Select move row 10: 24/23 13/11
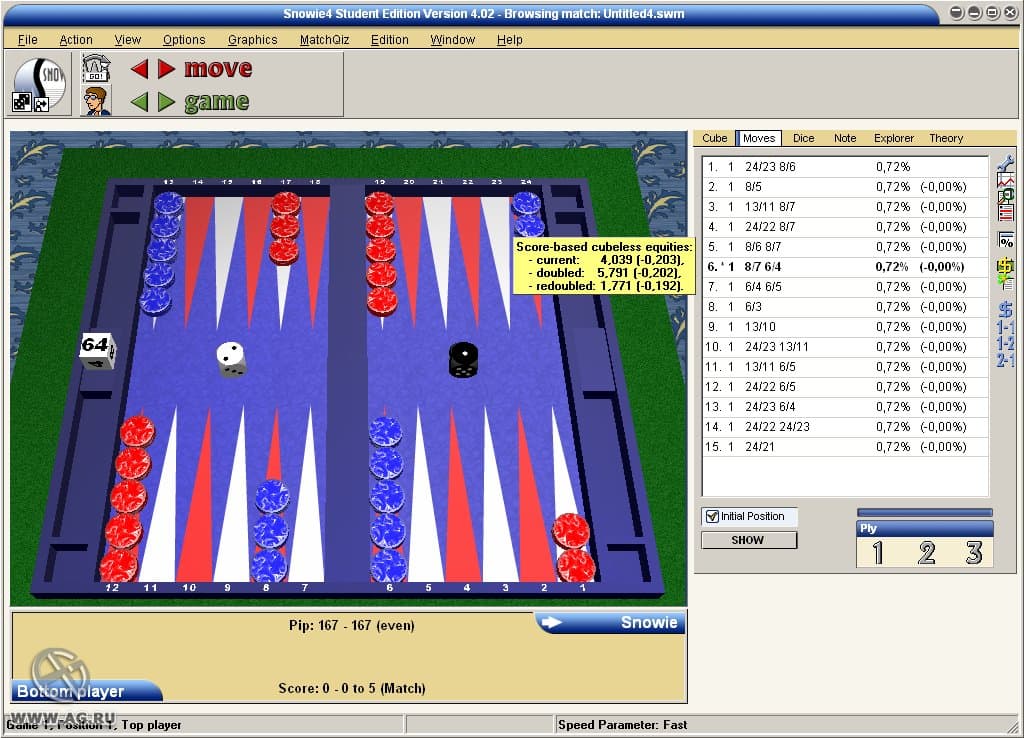The image size is (1024, 738). [845, 347]
